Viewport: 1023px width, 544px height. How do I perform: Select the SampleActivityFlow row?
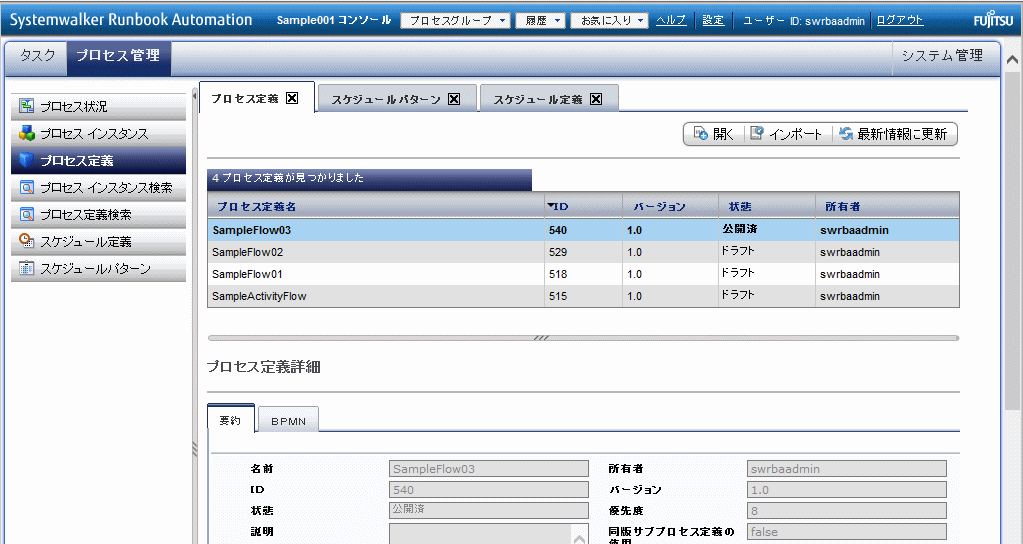tap(583, 296)
